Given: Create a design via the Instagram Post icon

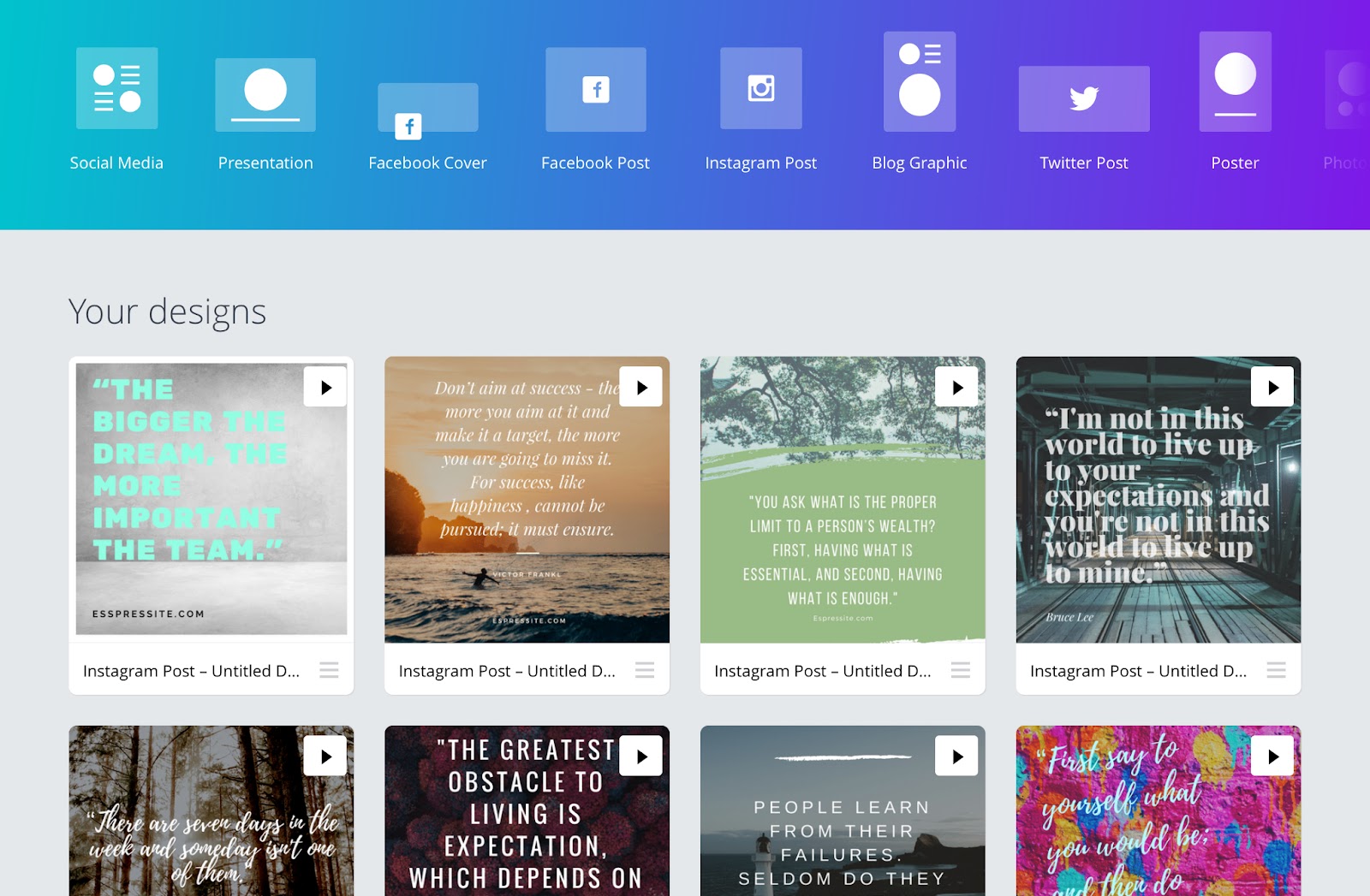Looking at the screenshot, I should (x=761, y=88).
